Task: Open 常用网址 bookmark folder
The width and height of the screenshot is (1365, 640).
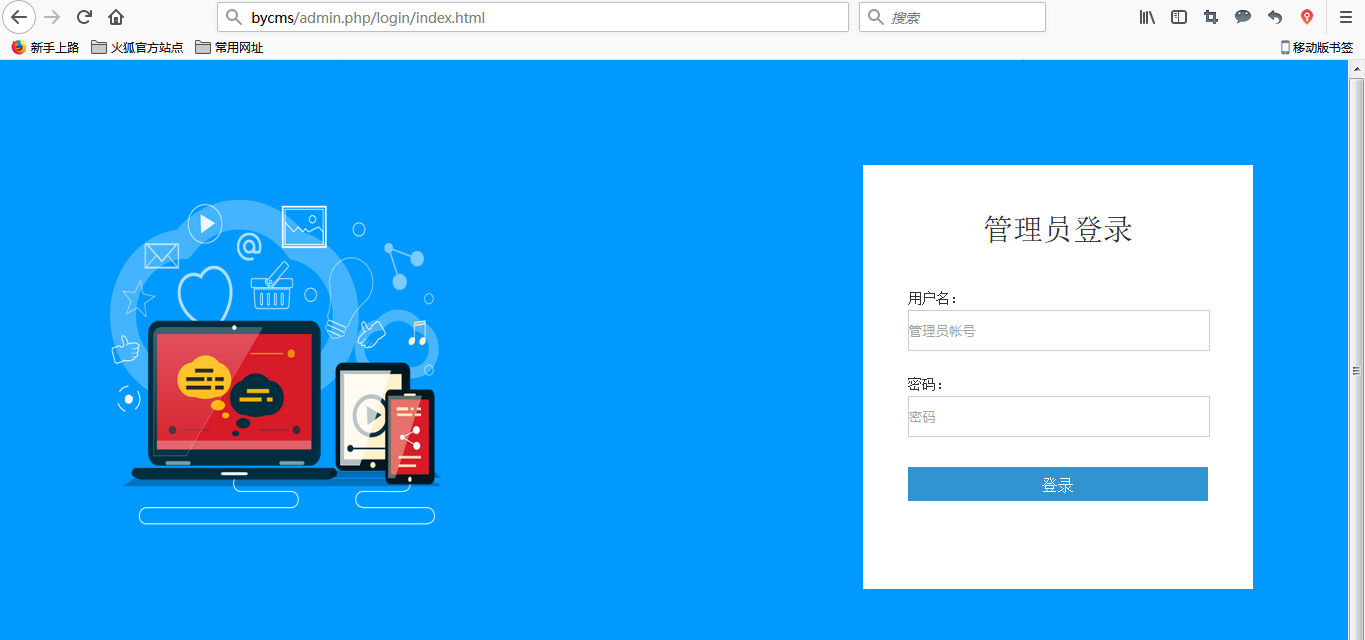Action: (229, 47)
